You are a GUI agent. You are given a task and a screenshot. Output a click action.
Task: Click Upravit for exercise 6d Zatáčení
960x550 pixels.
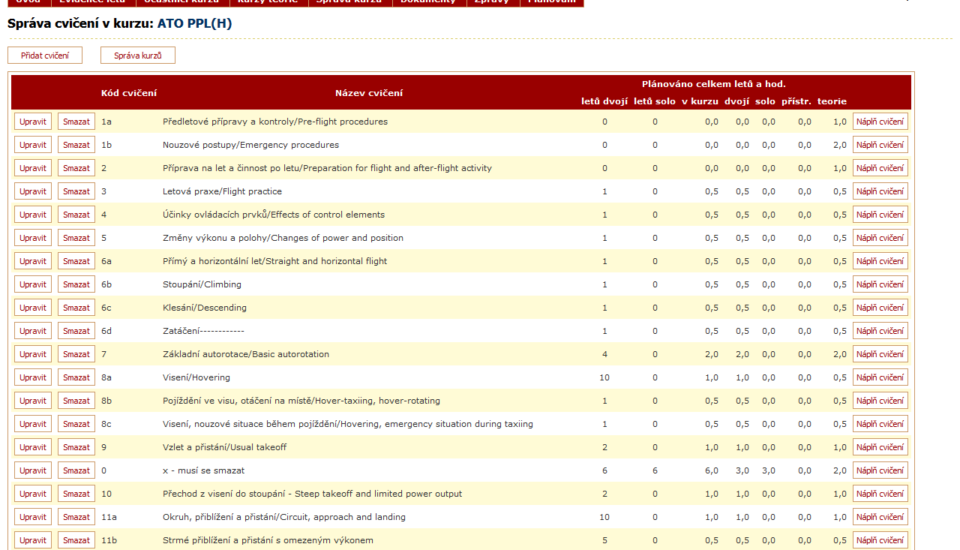[32, 331]
